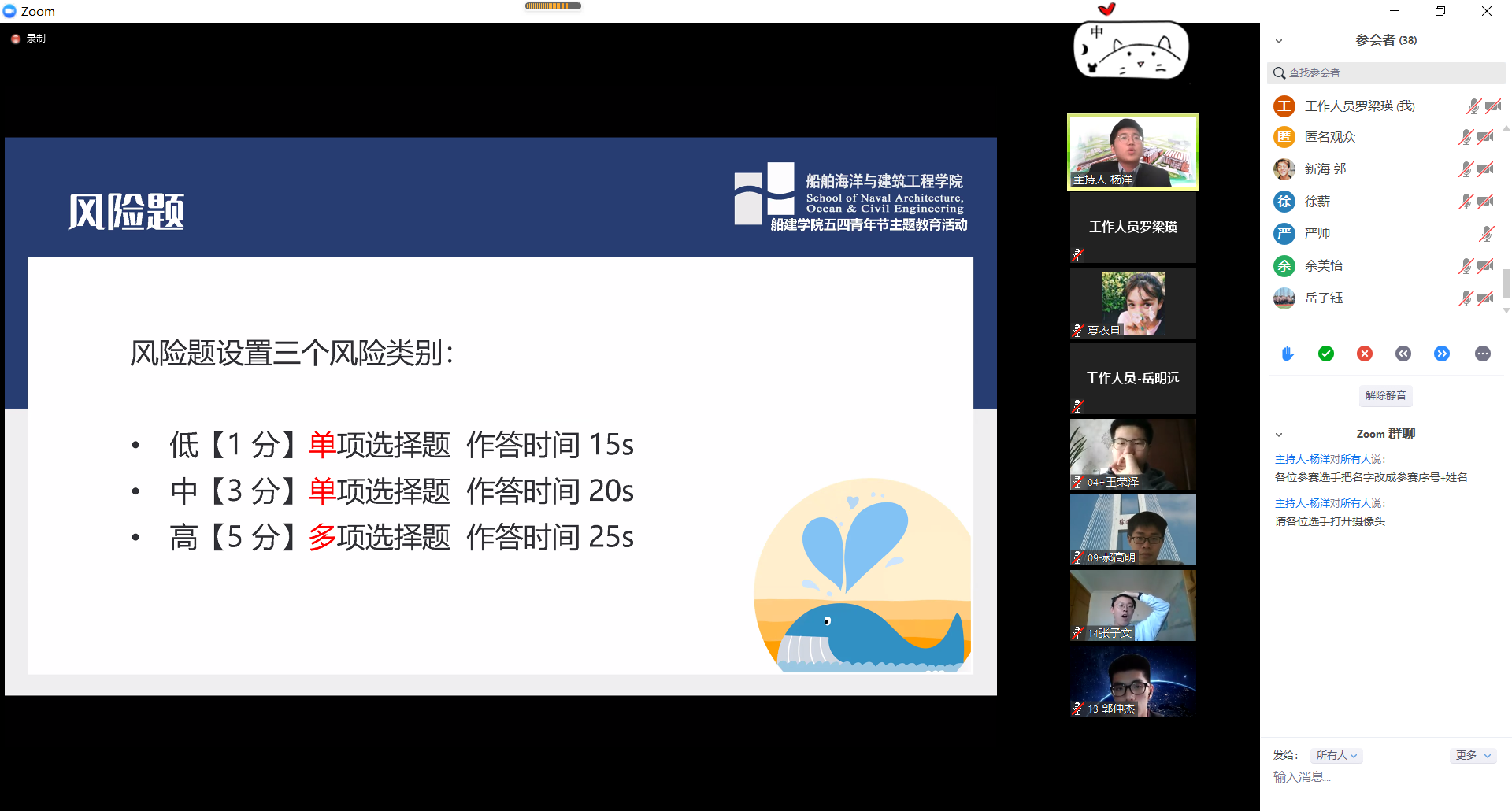Mute 新海 郭's microphone icon

(1465, 168)
